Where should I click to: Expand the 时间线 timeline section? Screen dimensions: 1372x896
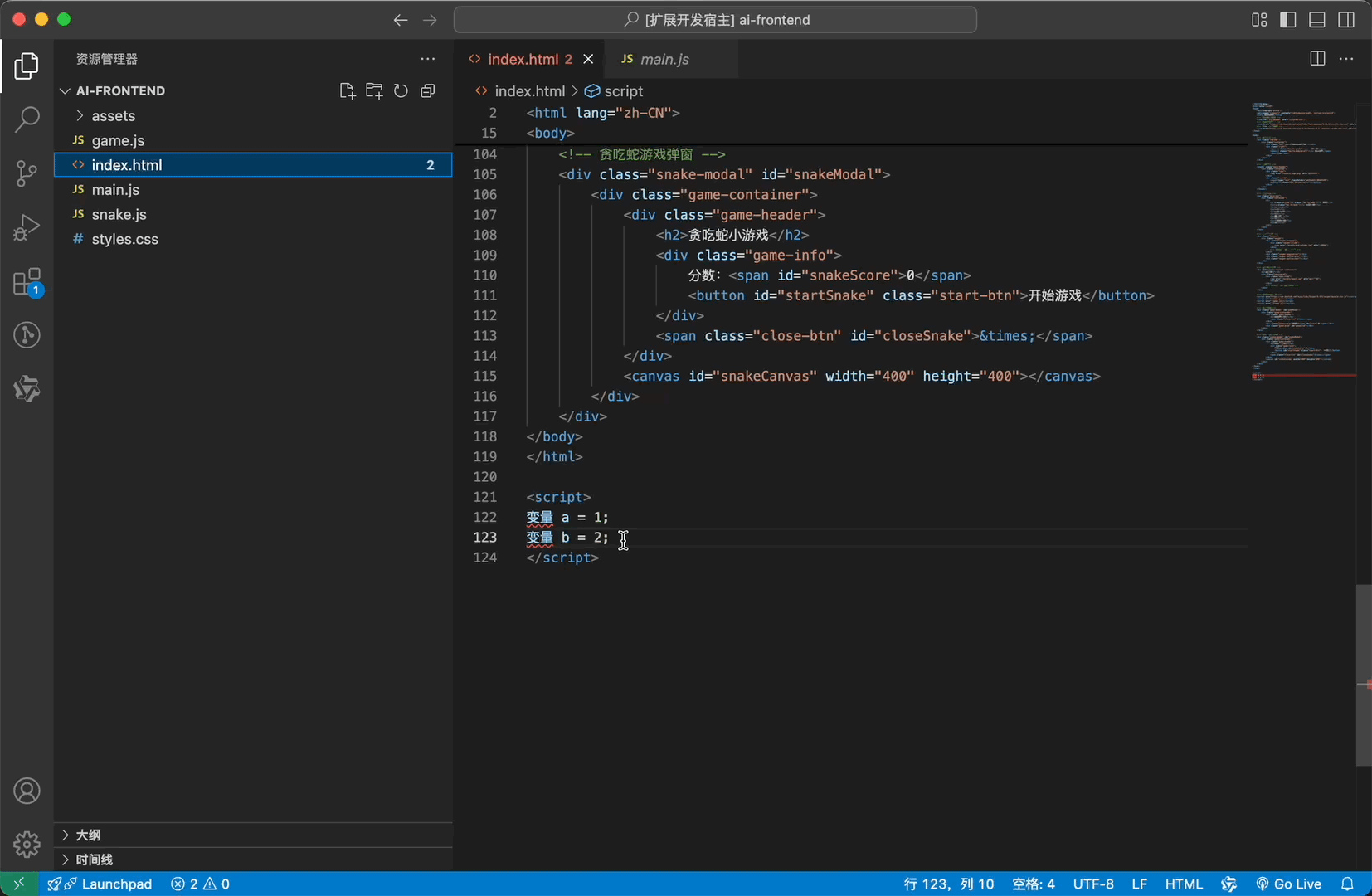point(94,859)
